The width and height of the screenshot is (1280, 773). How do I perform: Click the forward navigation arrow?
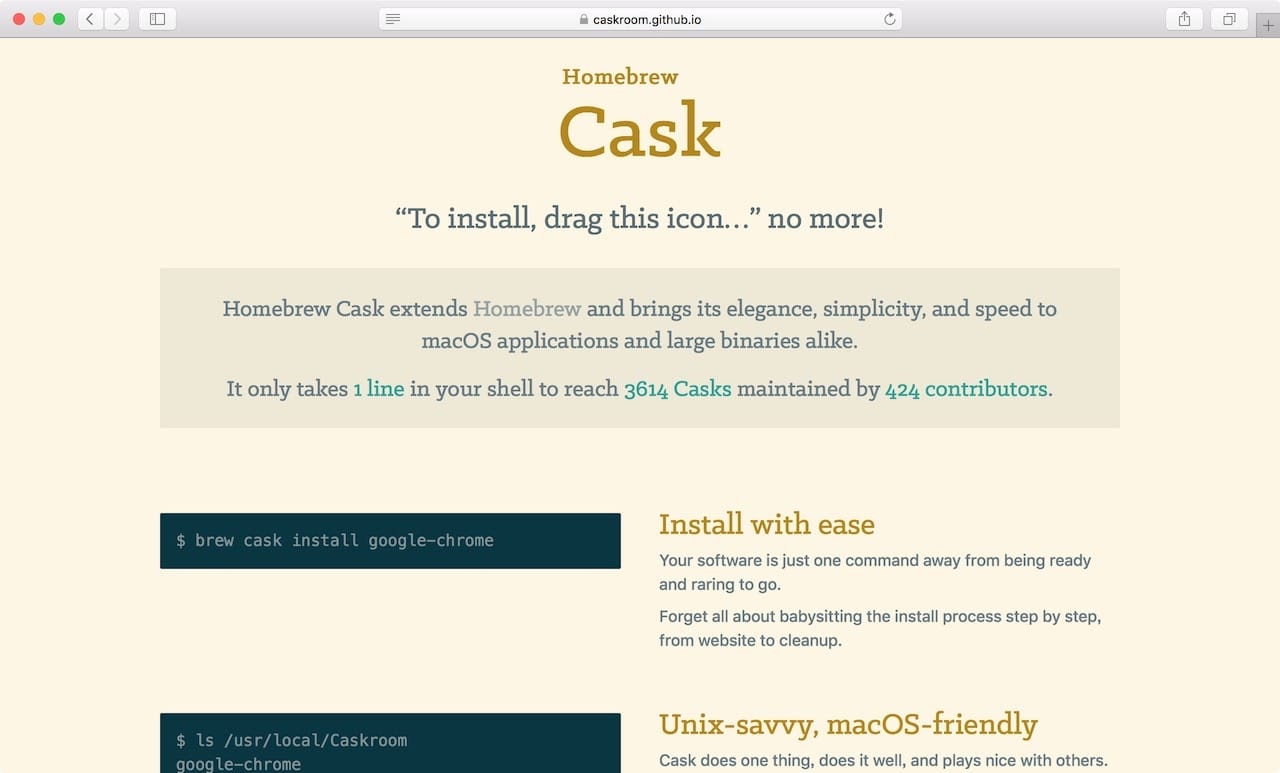117,18
